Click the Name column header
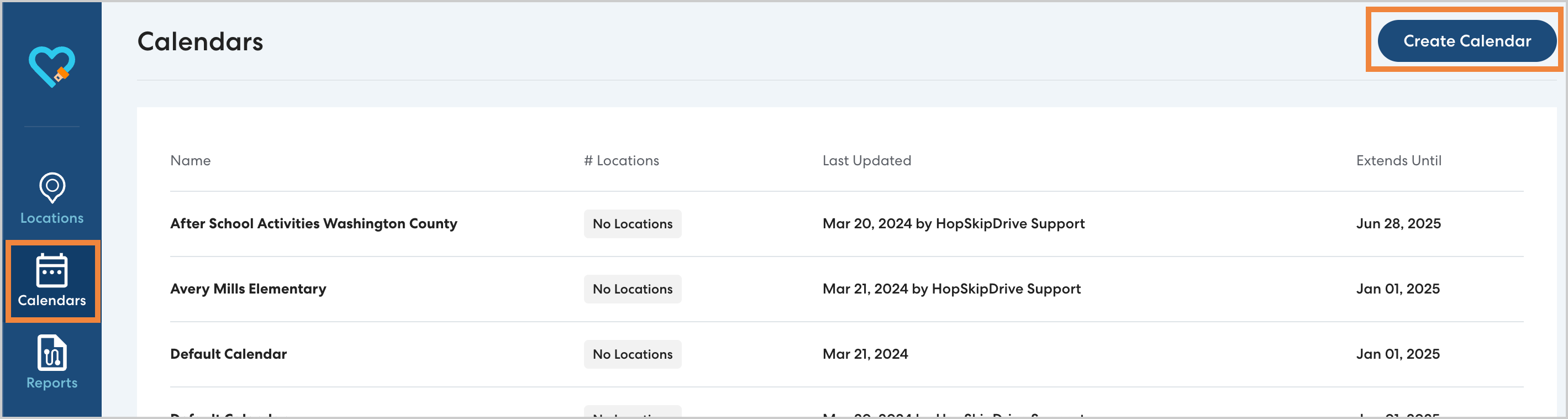 coord(191,160)
